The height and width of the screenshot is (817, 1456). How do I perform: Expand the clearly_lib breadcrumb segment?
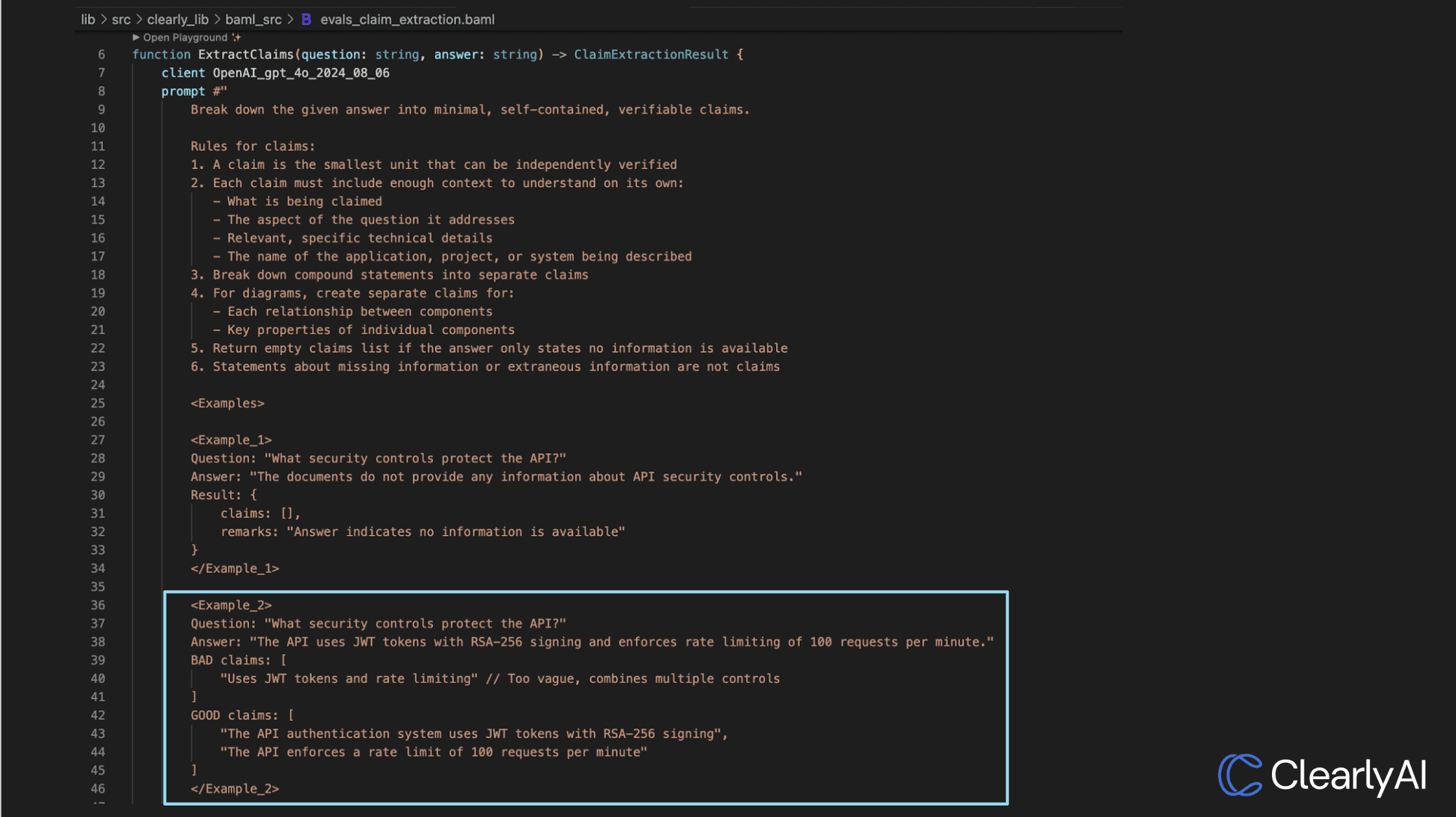point(177,20)
